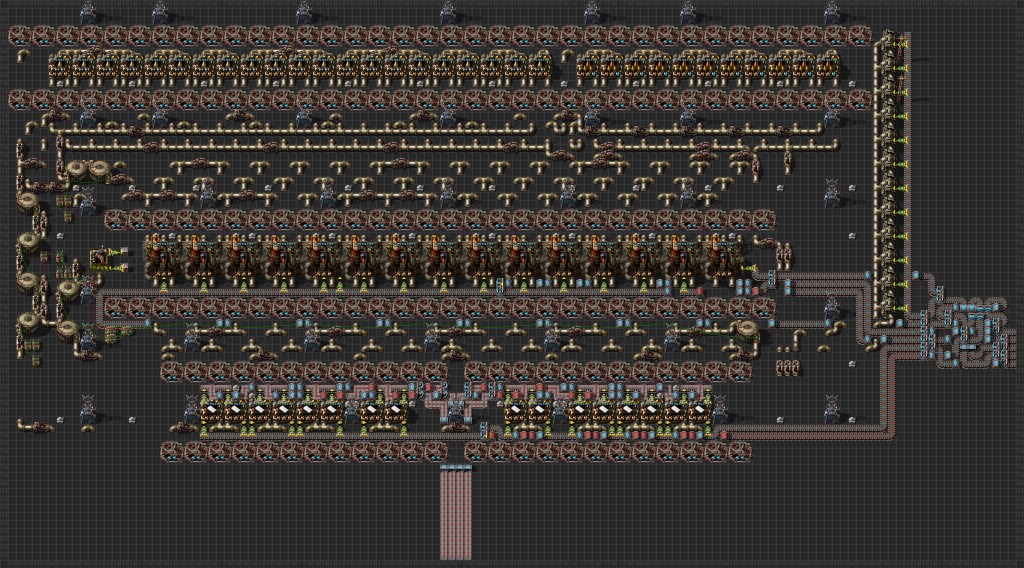
Task: Click the pipe elbow at top-left below beacon row
Action: click(x=23, y=55)
